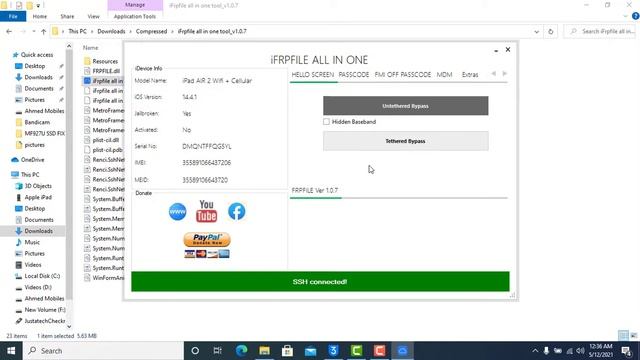Screen dimensions: 640x360
Task: Open OneDrive in navigation pane
Action: pos(32,160)
